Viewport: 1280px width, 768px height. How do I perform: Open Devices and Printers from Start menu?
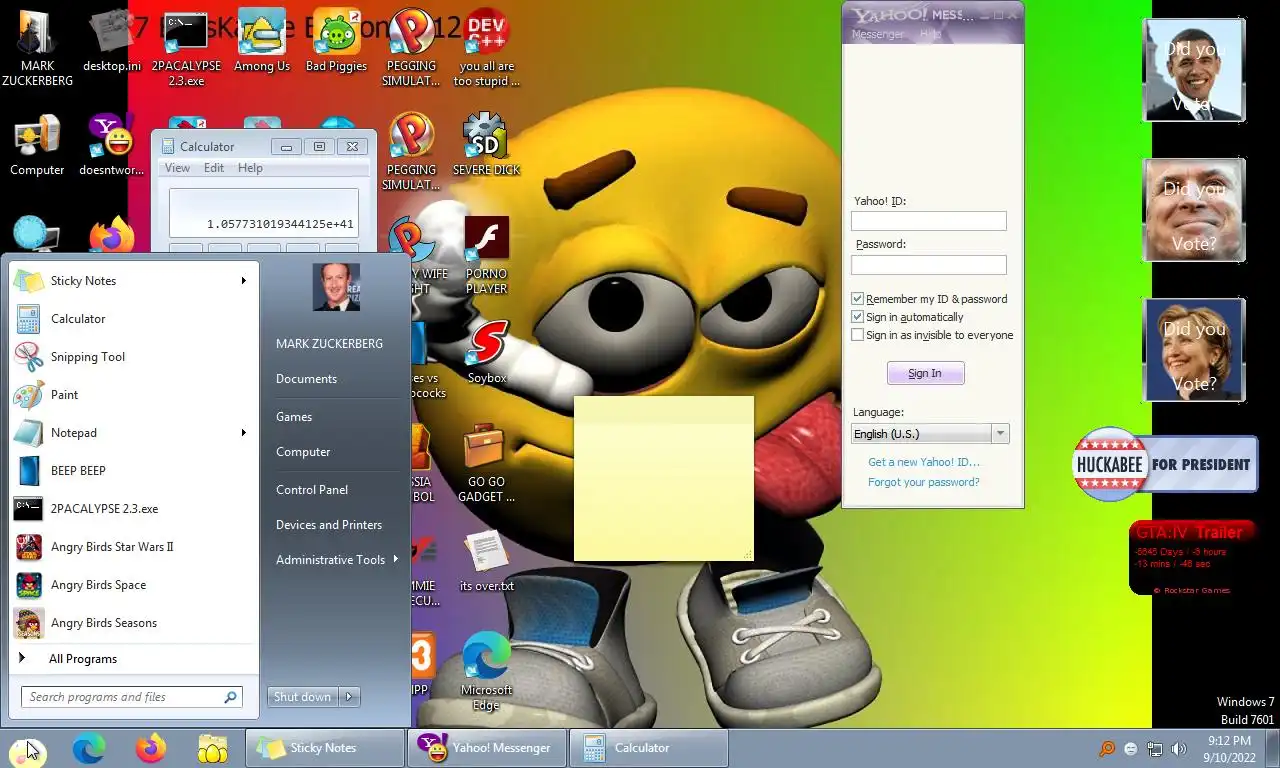pos(329,525)
